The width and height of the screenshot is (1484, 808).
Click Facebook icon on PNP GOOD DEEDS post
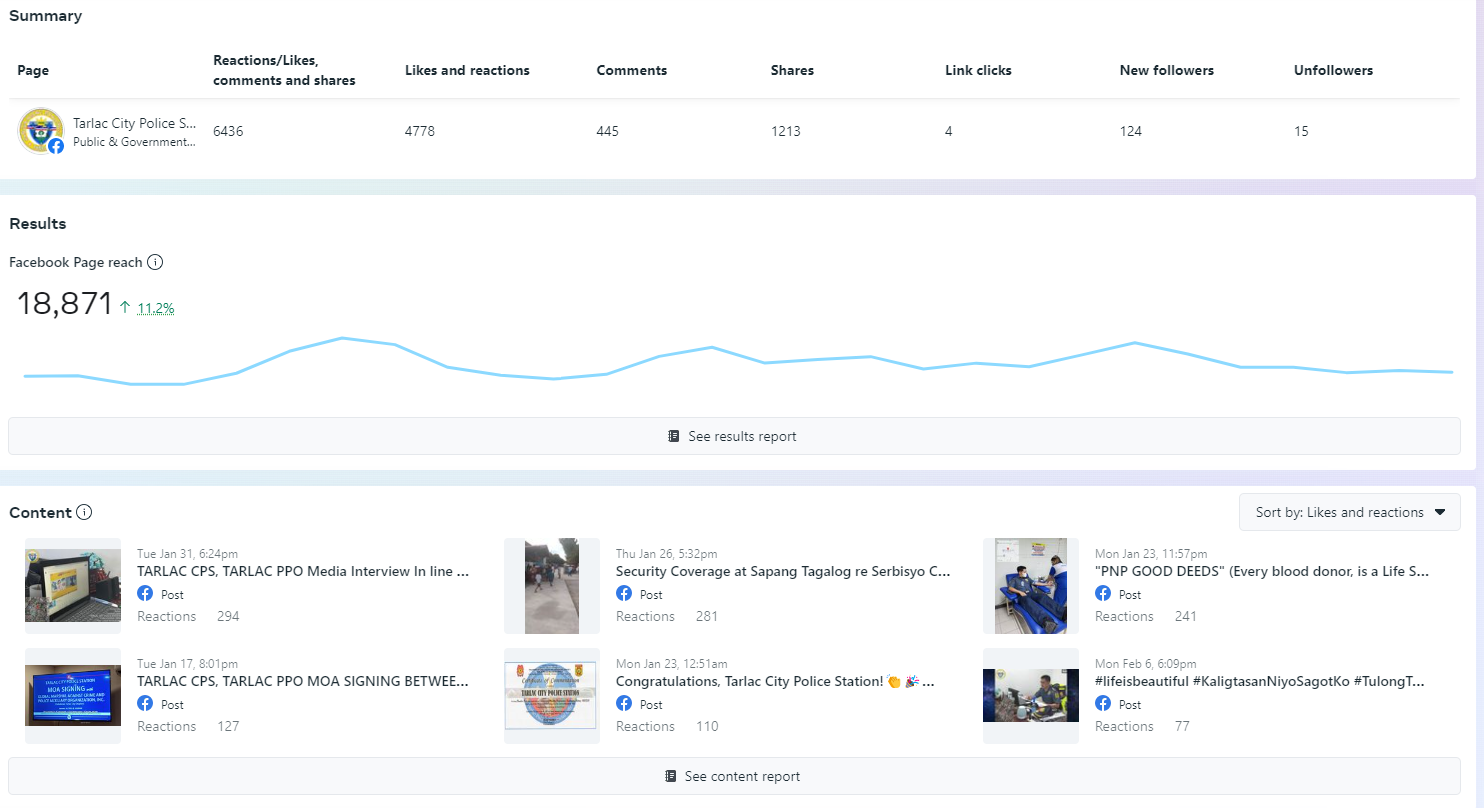tap(1103, 593)
